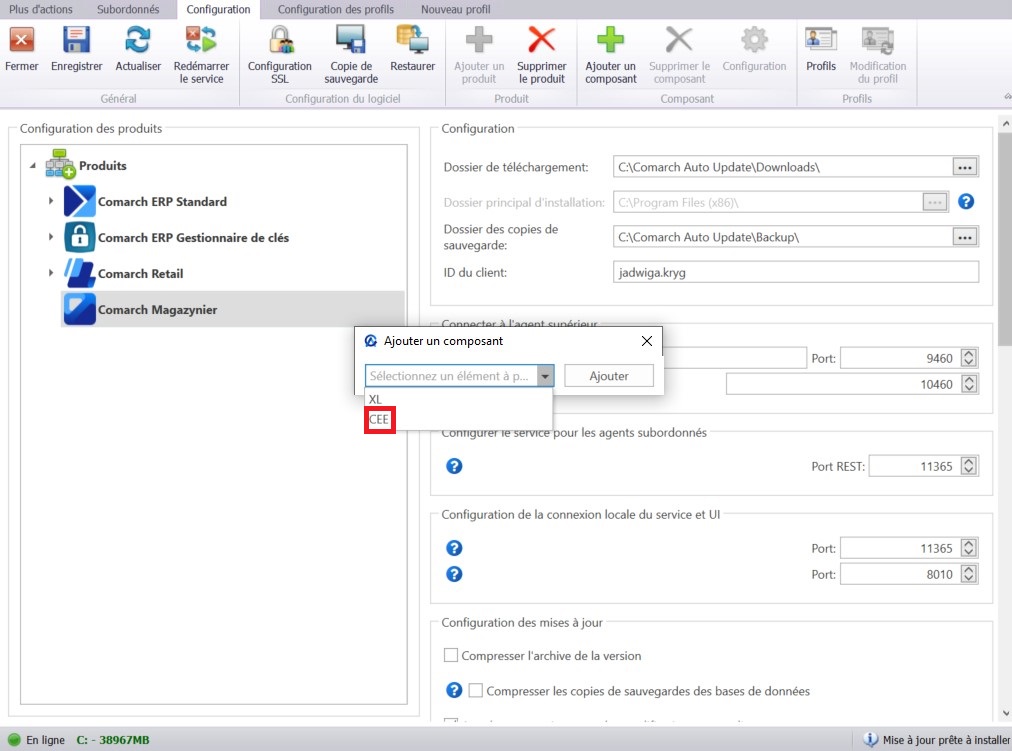
Task: Click info icon in status bar
Action: click(871, 739)
